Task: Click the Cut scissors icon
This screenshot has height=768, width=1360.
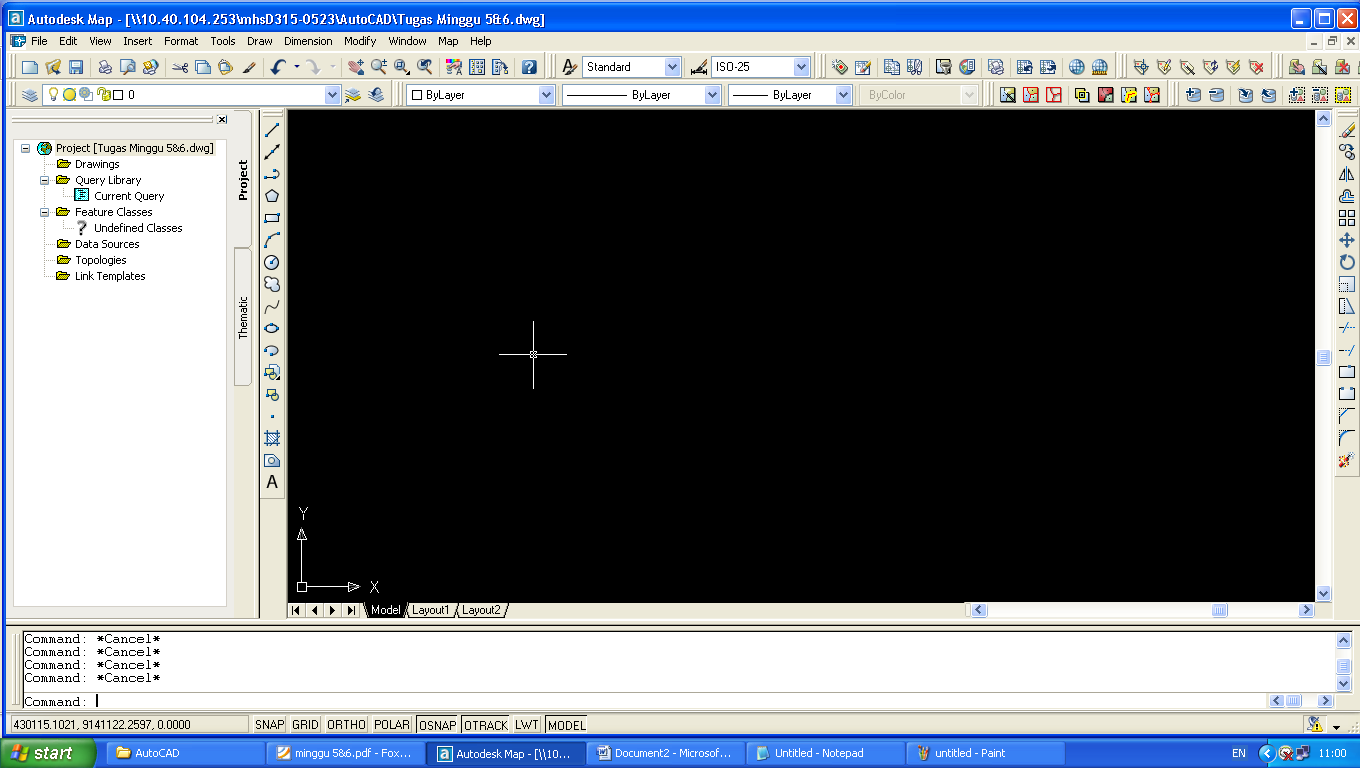Action: coord(180,67)
